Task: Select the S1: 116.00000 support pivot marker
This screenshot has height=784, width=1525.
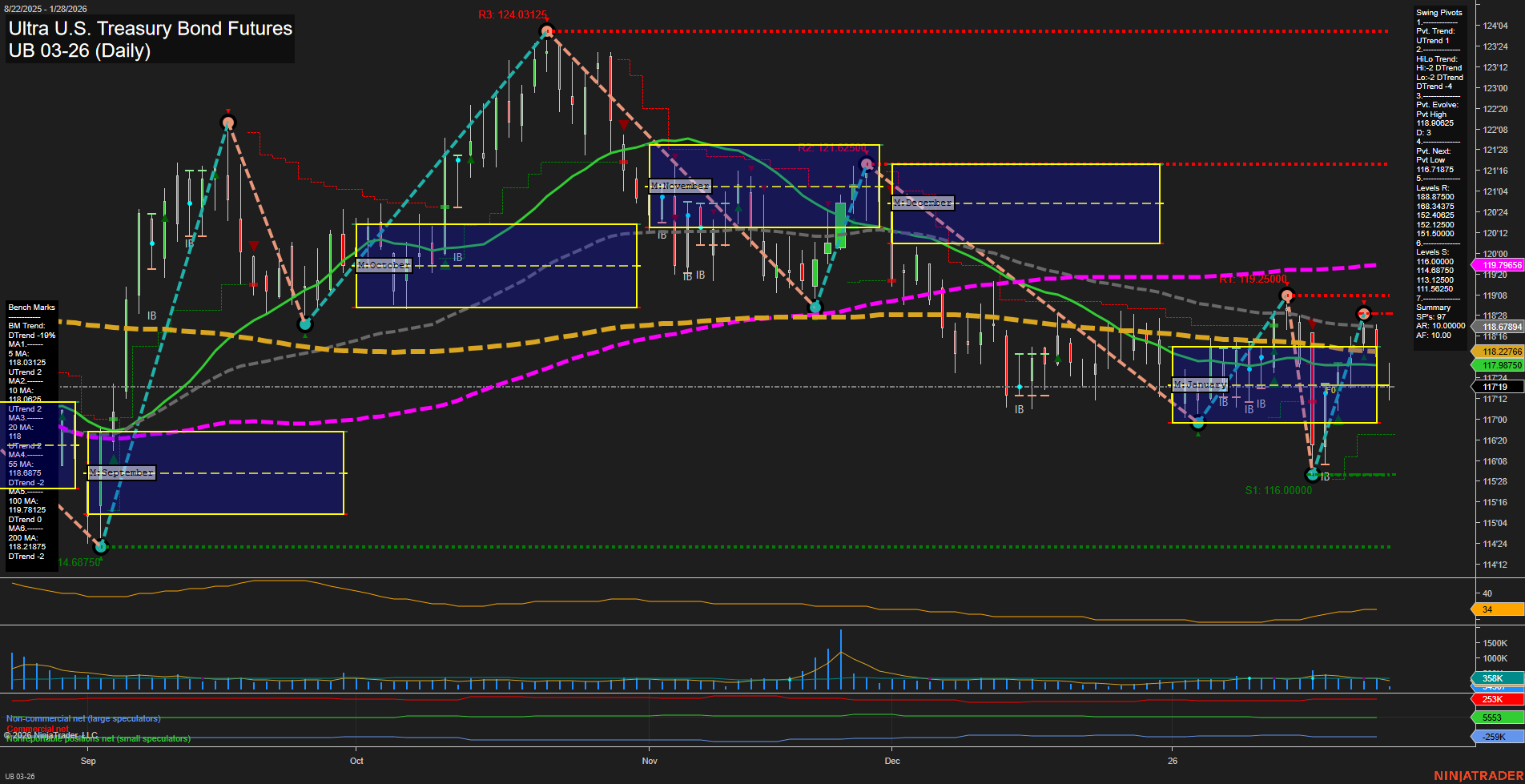Action: point(1278,491)
